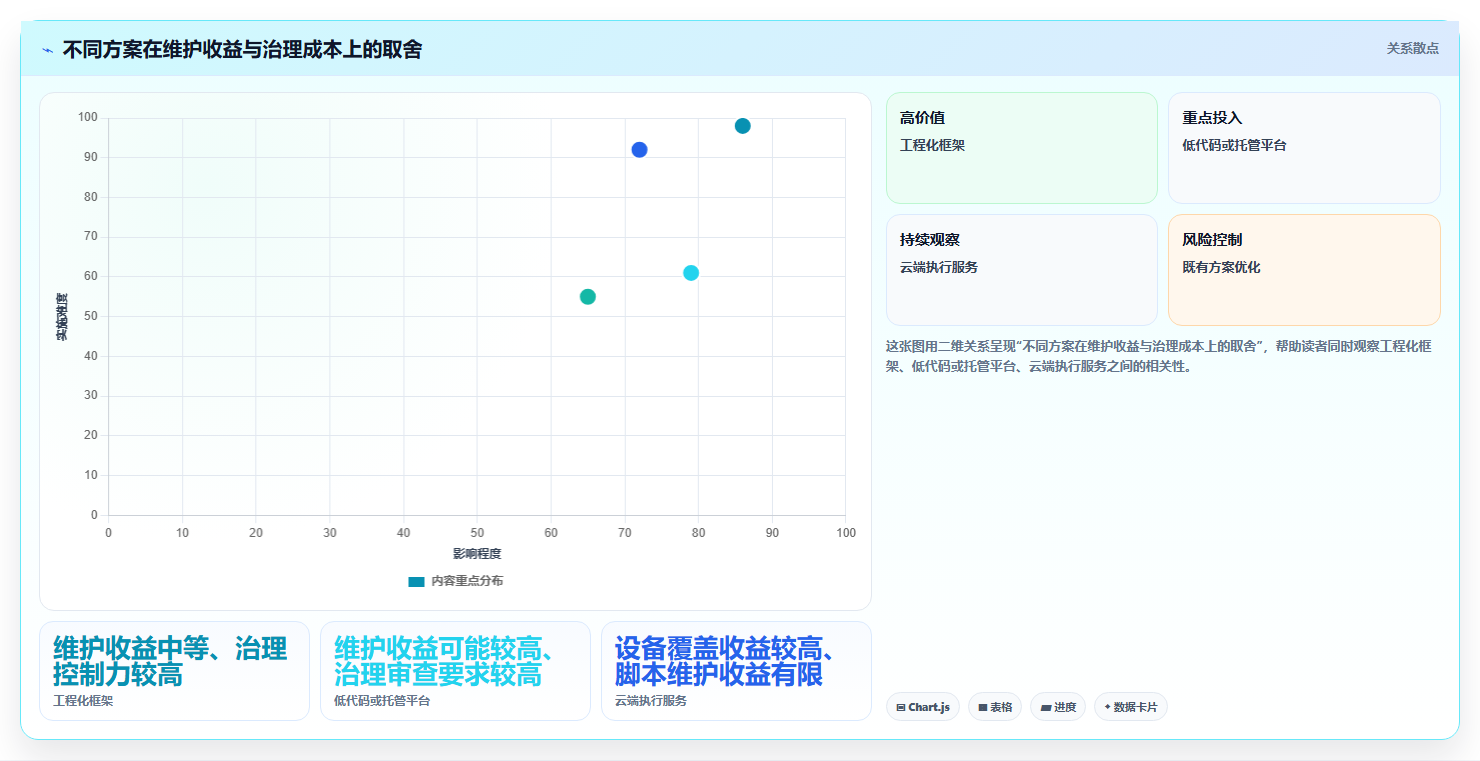Click the lightning icon beside the header title
This screenshot has height=761, width=1480.
coord(47,50)
